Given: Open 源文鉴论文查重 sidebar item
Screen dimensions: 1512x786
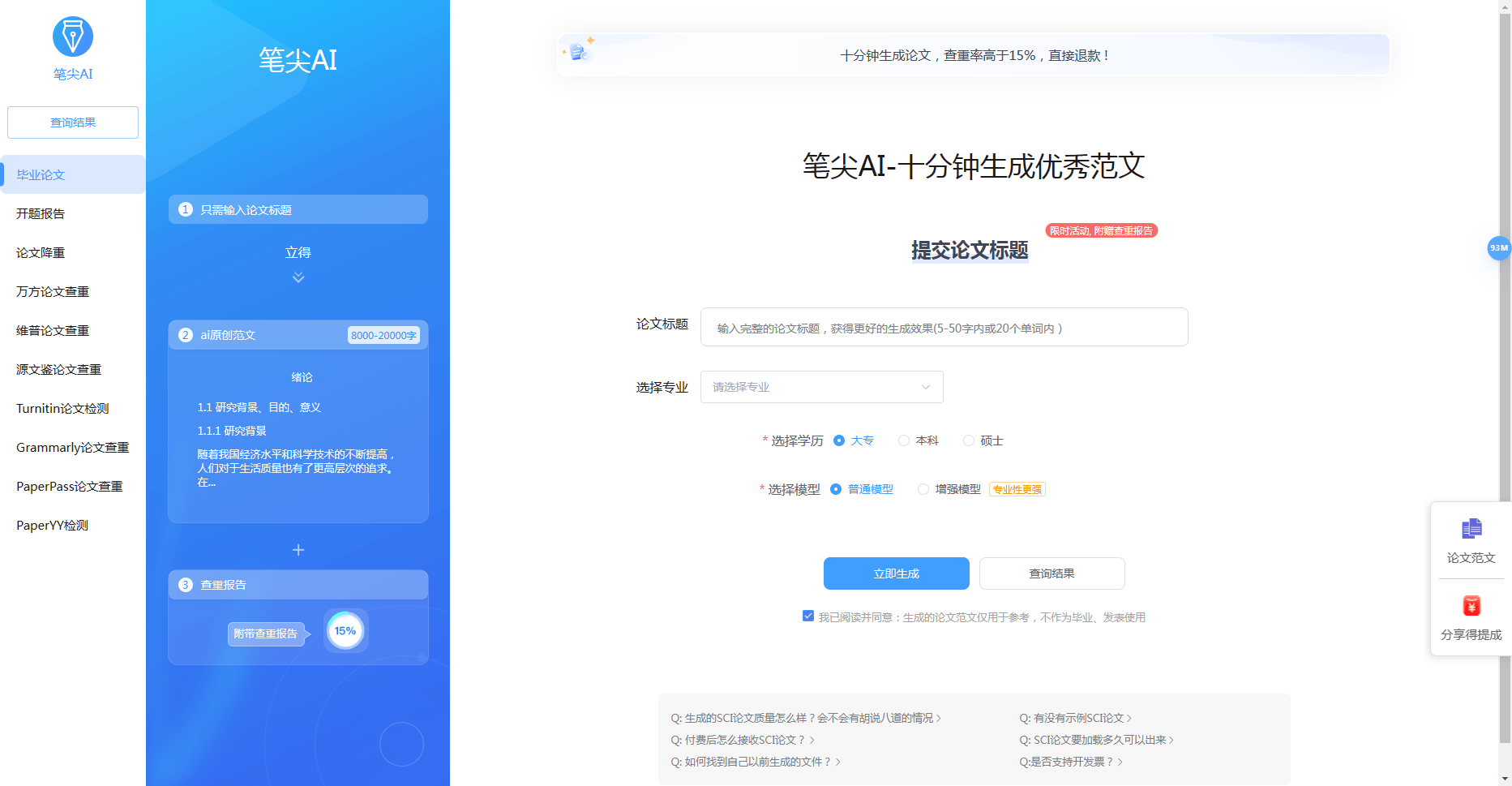Looking at the screenshot, I should pos(73,369).
